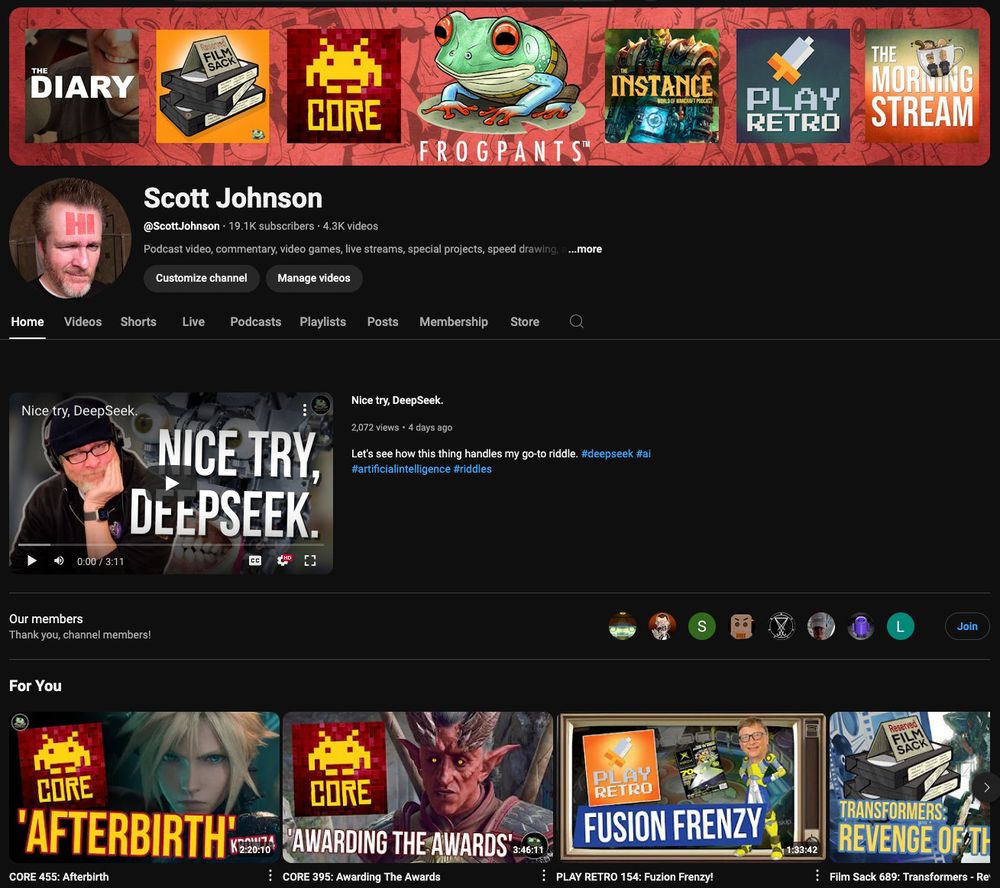This screenshot has width=1000, height=888.
Task: Open CORE 395 Awarding The Awards thumbnail
Action: click(x=418, y=787)
